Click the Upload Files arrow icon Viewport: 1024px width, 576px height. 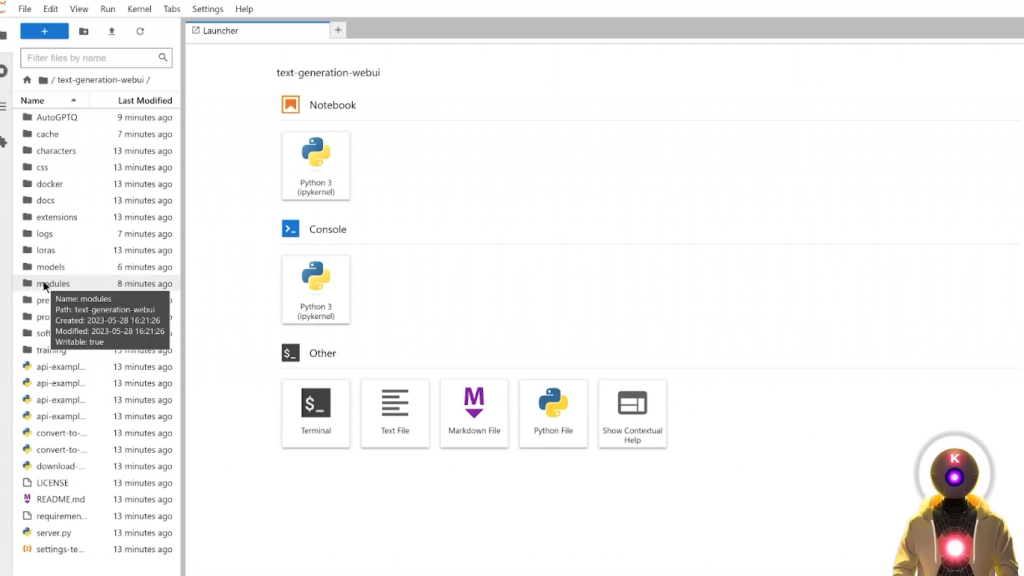point(112,31)
